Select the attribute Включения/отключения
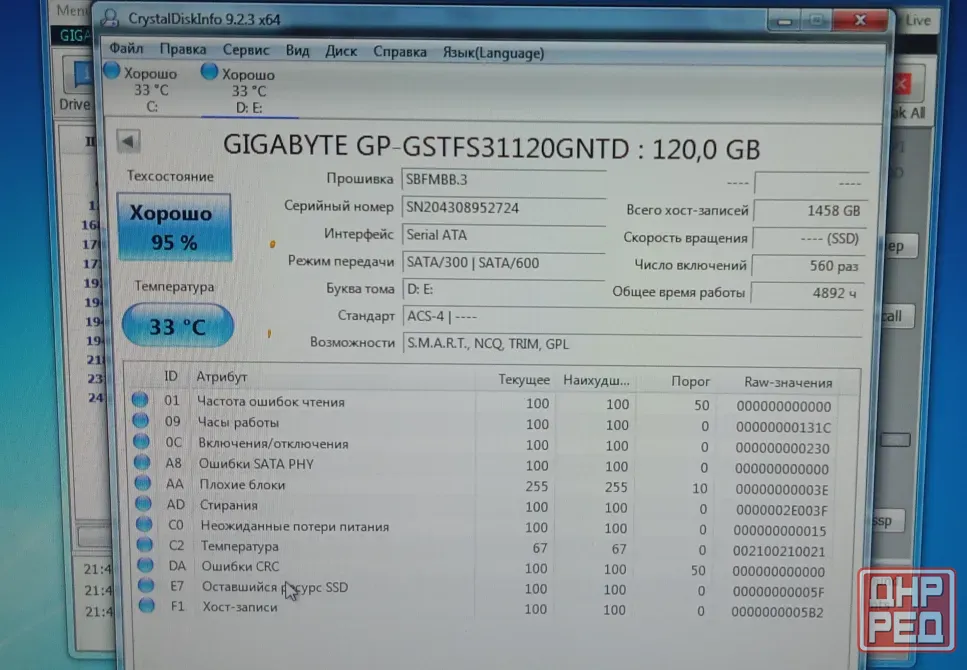Viewport: 967px width, 670px height. (273, 444)
